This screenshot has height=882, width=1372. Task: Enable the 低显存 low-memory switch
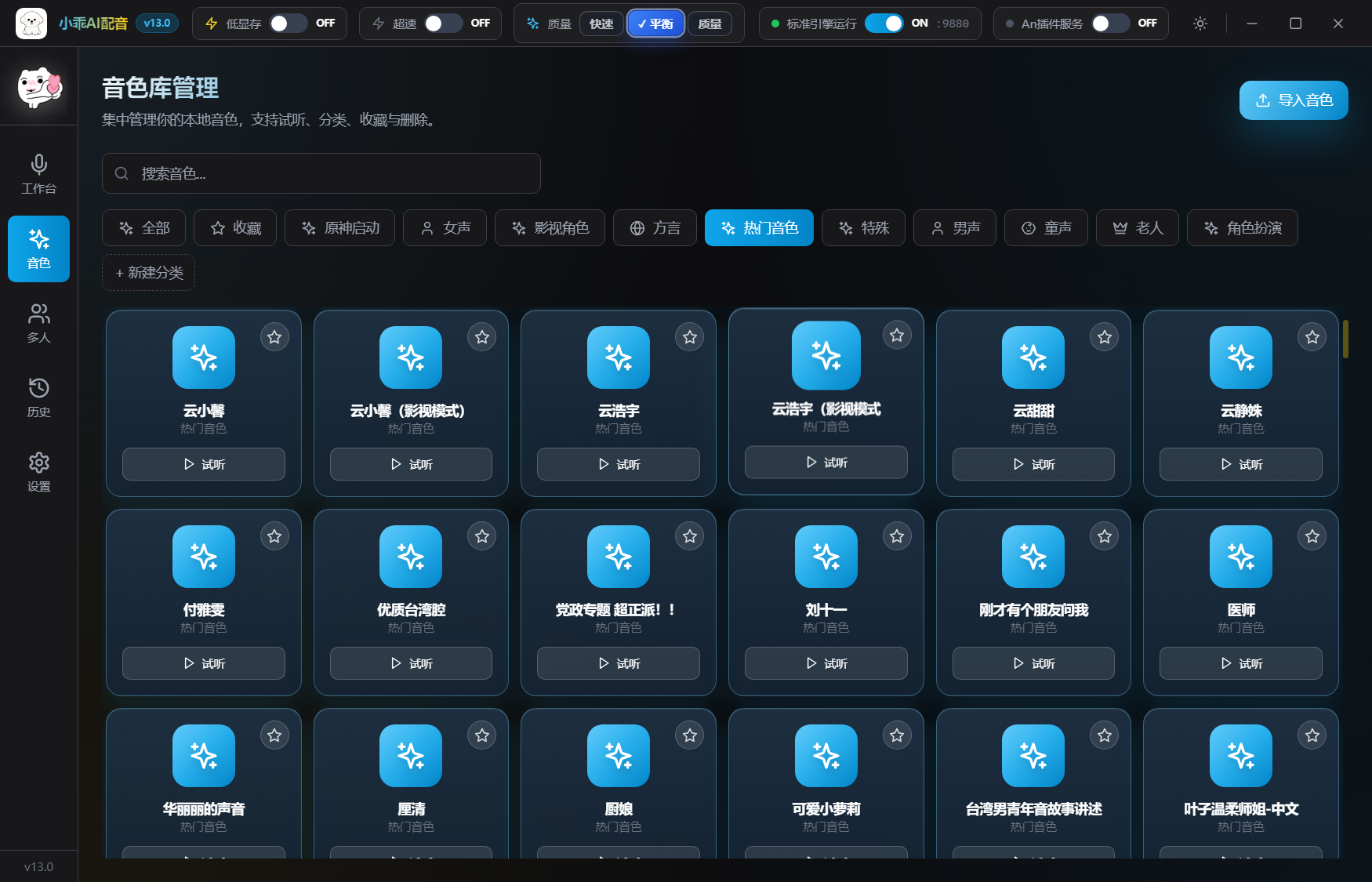coord(288,24)
